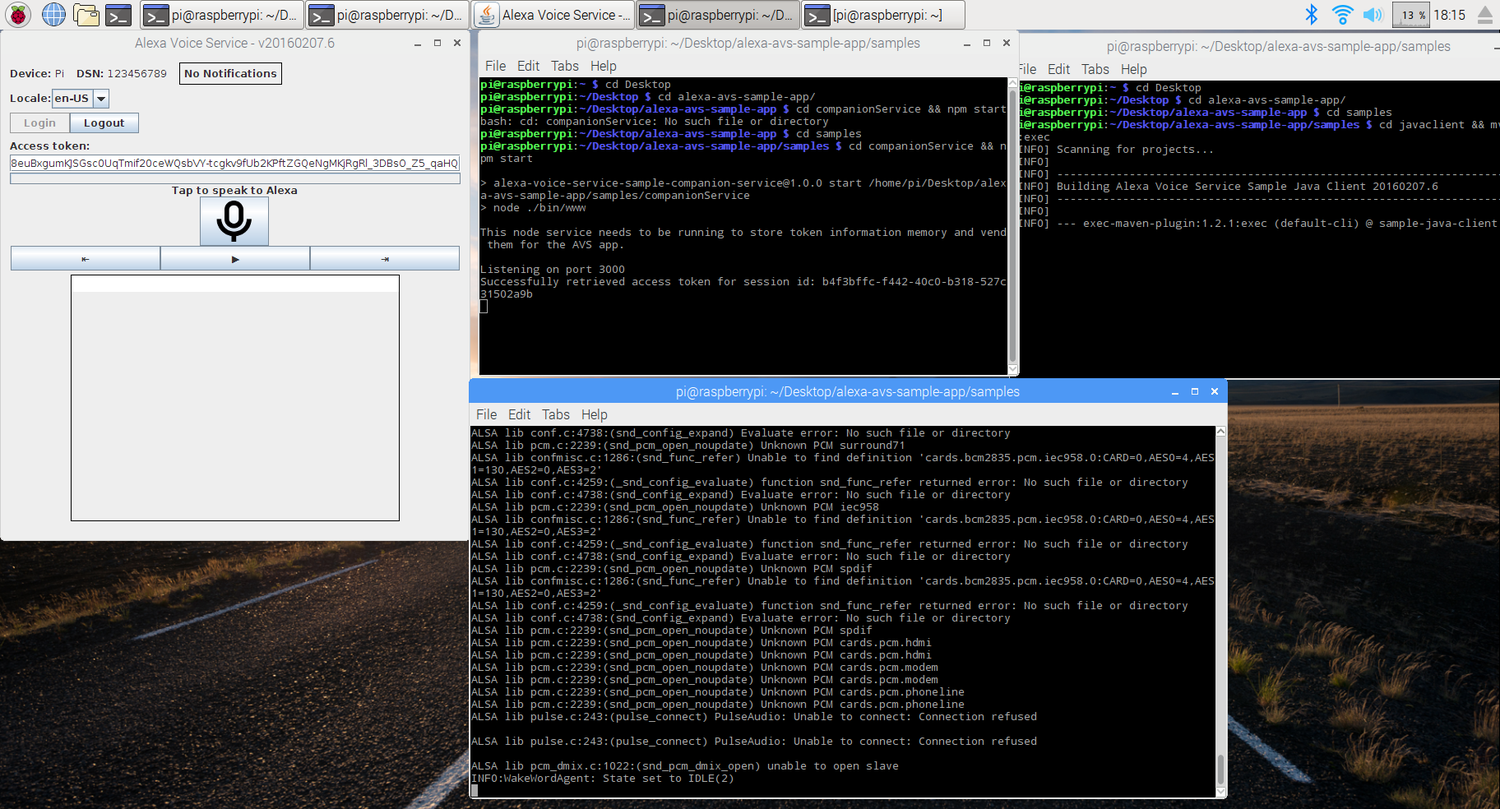Image resolution: width=1500 pixels, height=809 pixels.
Task: Open Edit menu in wake word terminal
Action: coord(519,414)
